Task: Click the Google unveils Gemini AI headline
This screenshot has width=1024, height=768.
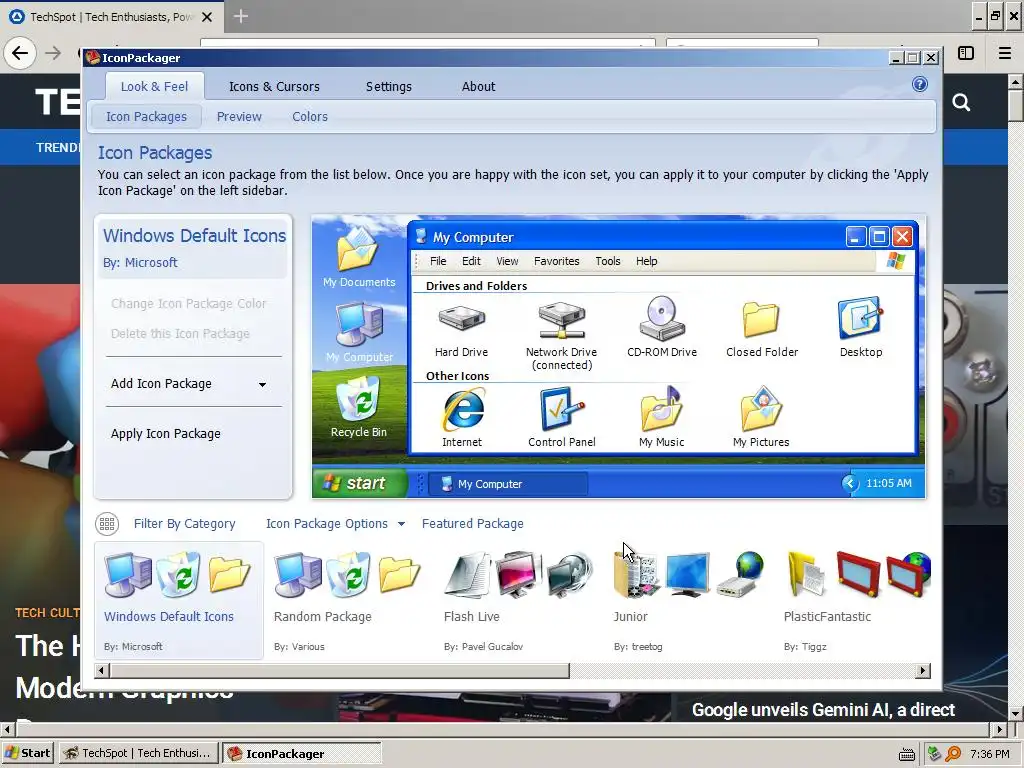Action: coord(823,710)
